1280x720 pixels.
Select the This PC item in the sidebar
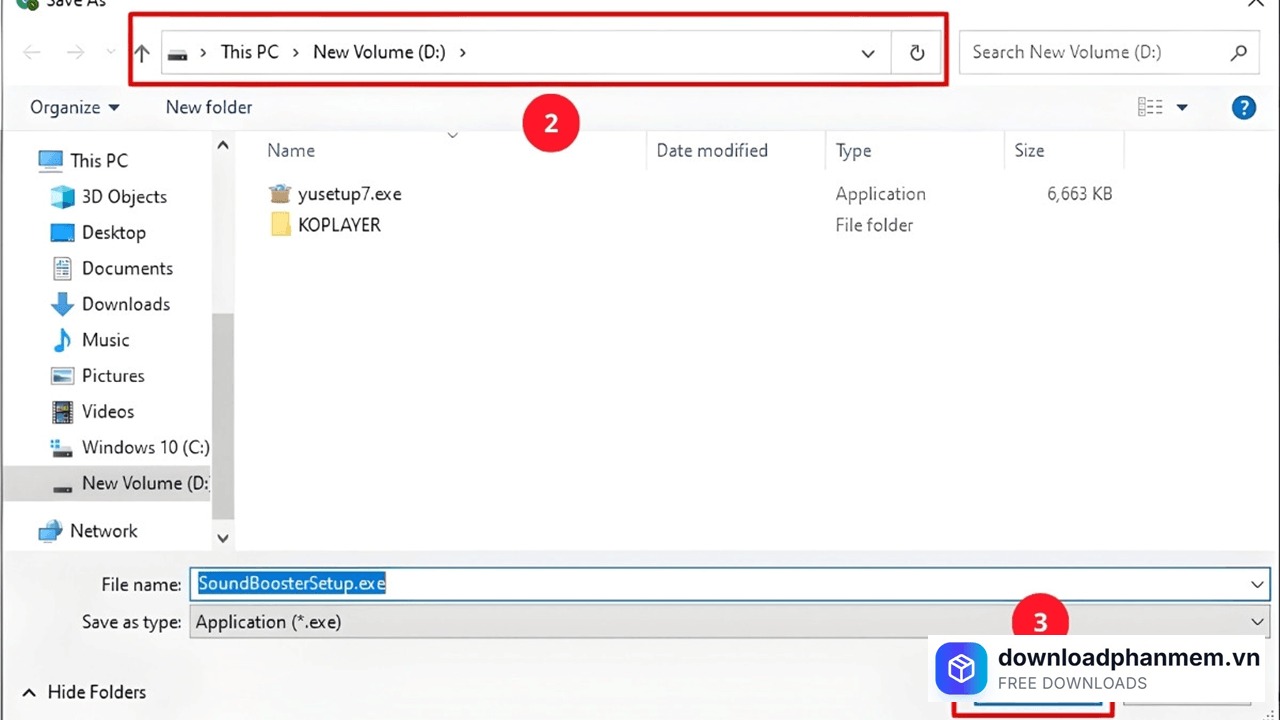click(x=98, y=160)
